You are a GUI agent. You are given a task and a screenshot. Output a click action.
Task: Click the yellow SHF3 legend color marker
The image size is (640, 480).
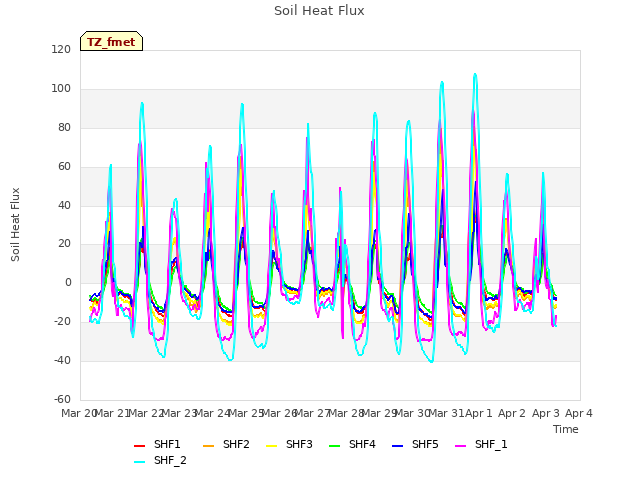(x=271, y=446)
